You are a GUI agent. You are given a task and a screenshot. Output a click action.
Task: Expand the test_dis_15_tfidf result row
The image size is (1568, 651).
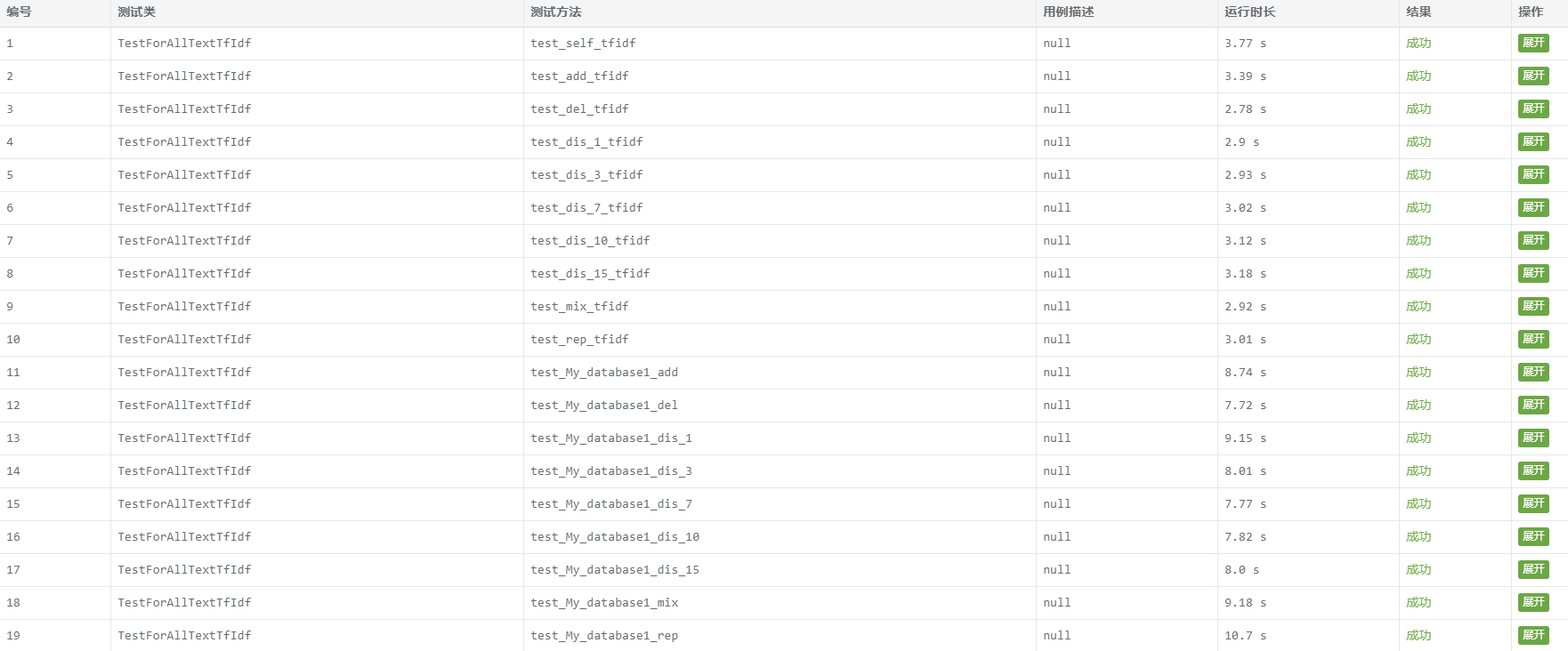(x=1532, y=273)
